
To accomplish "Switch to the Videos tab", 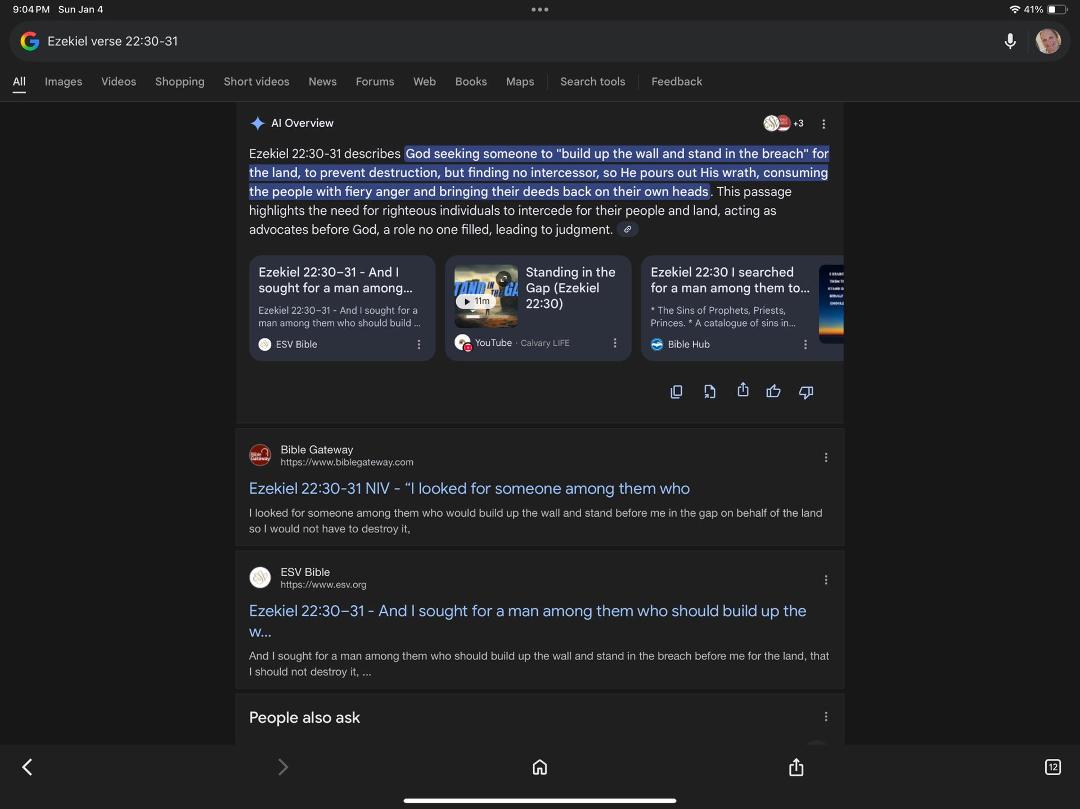I will pos(118,81).
